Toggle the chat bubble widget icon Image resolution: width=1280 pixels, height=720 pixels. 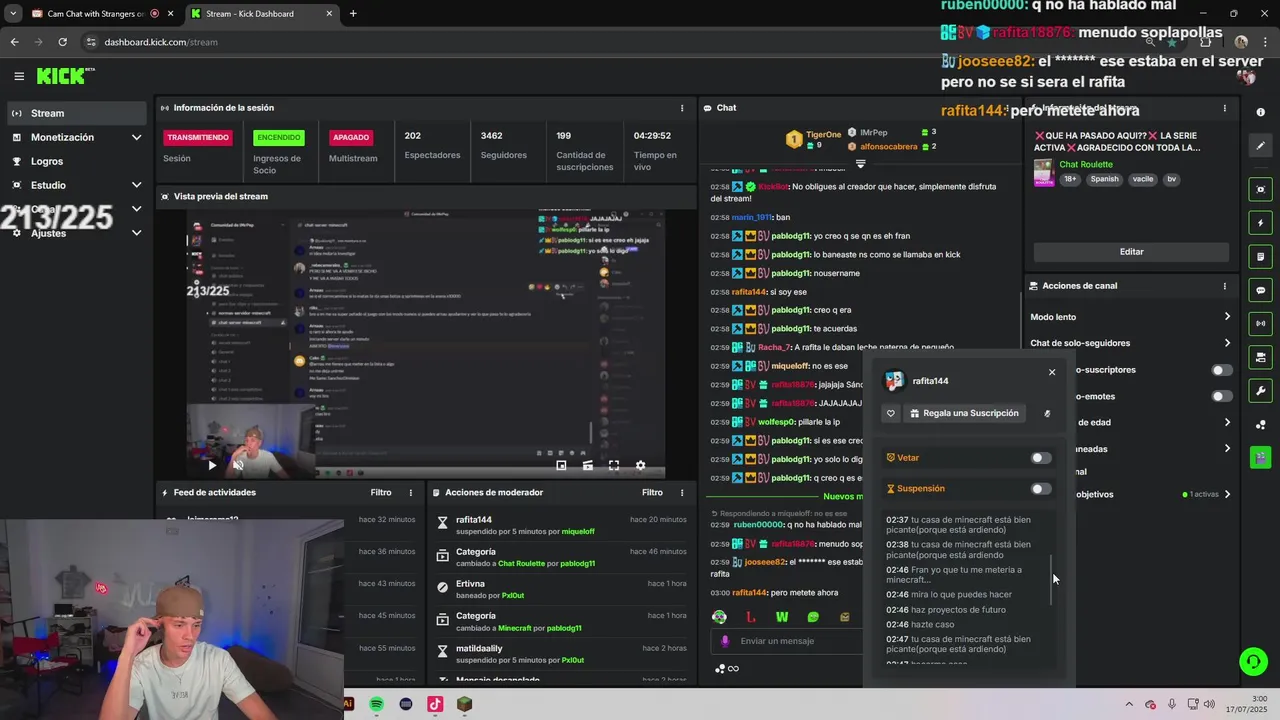pos(1261,290)
